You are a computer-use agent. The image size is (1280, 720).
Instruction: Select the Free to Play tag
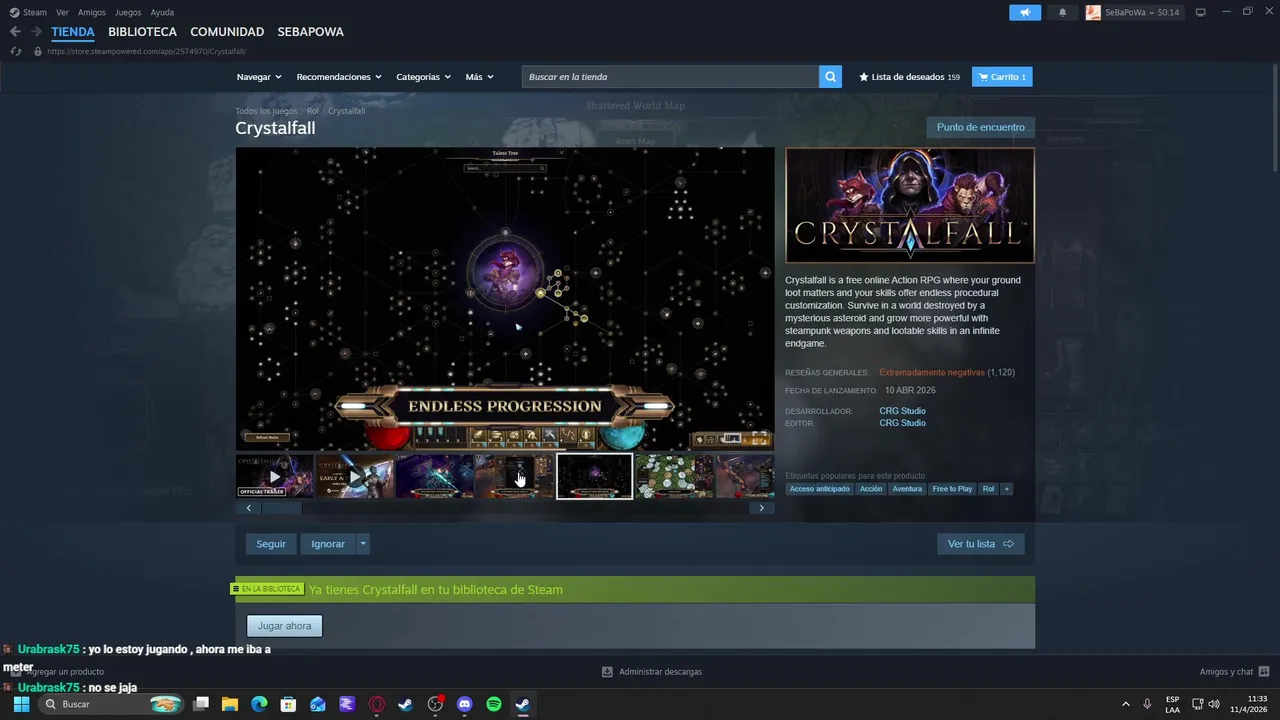[952, 489]
